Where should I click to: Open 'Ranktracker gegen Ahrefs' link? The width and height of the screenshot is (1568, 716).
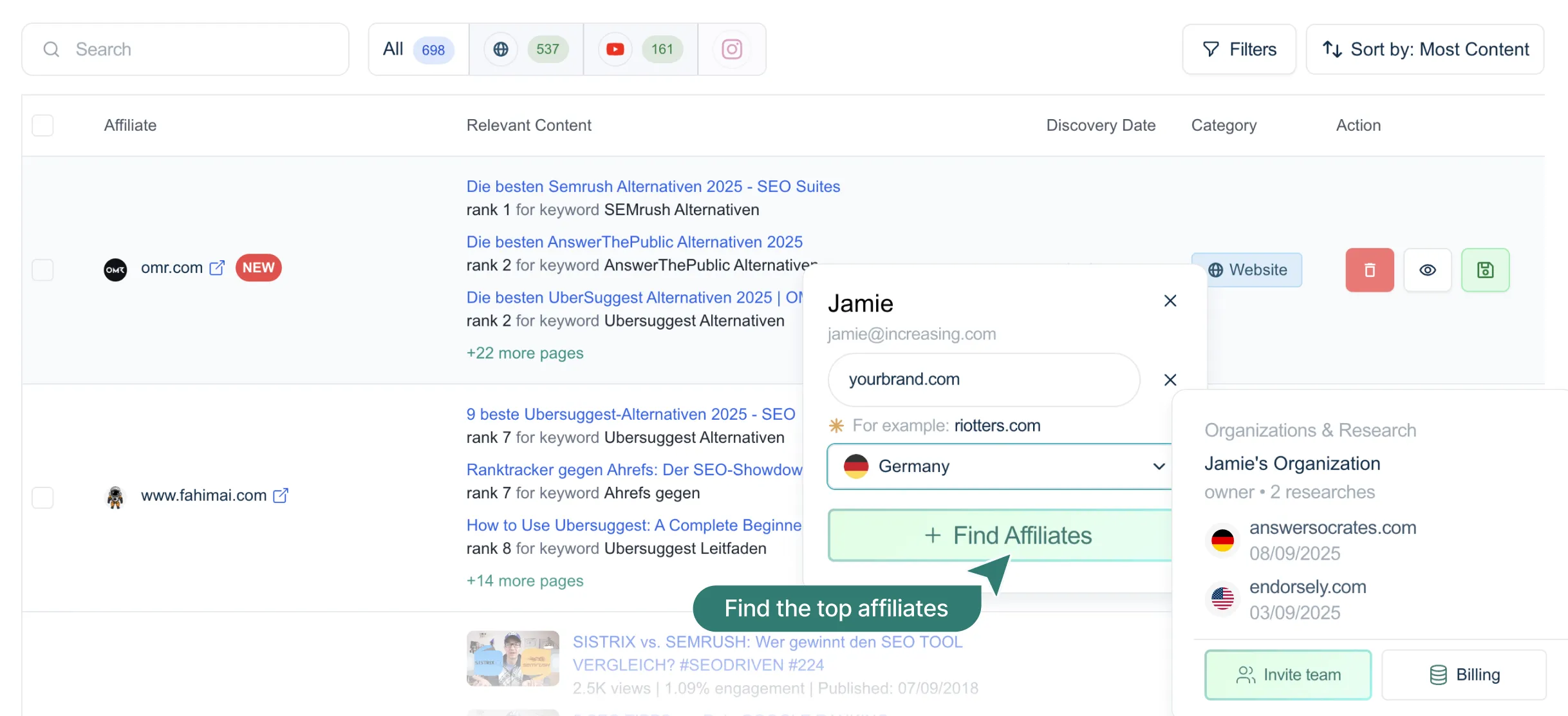pyautogui.click(x=635, y=469)
